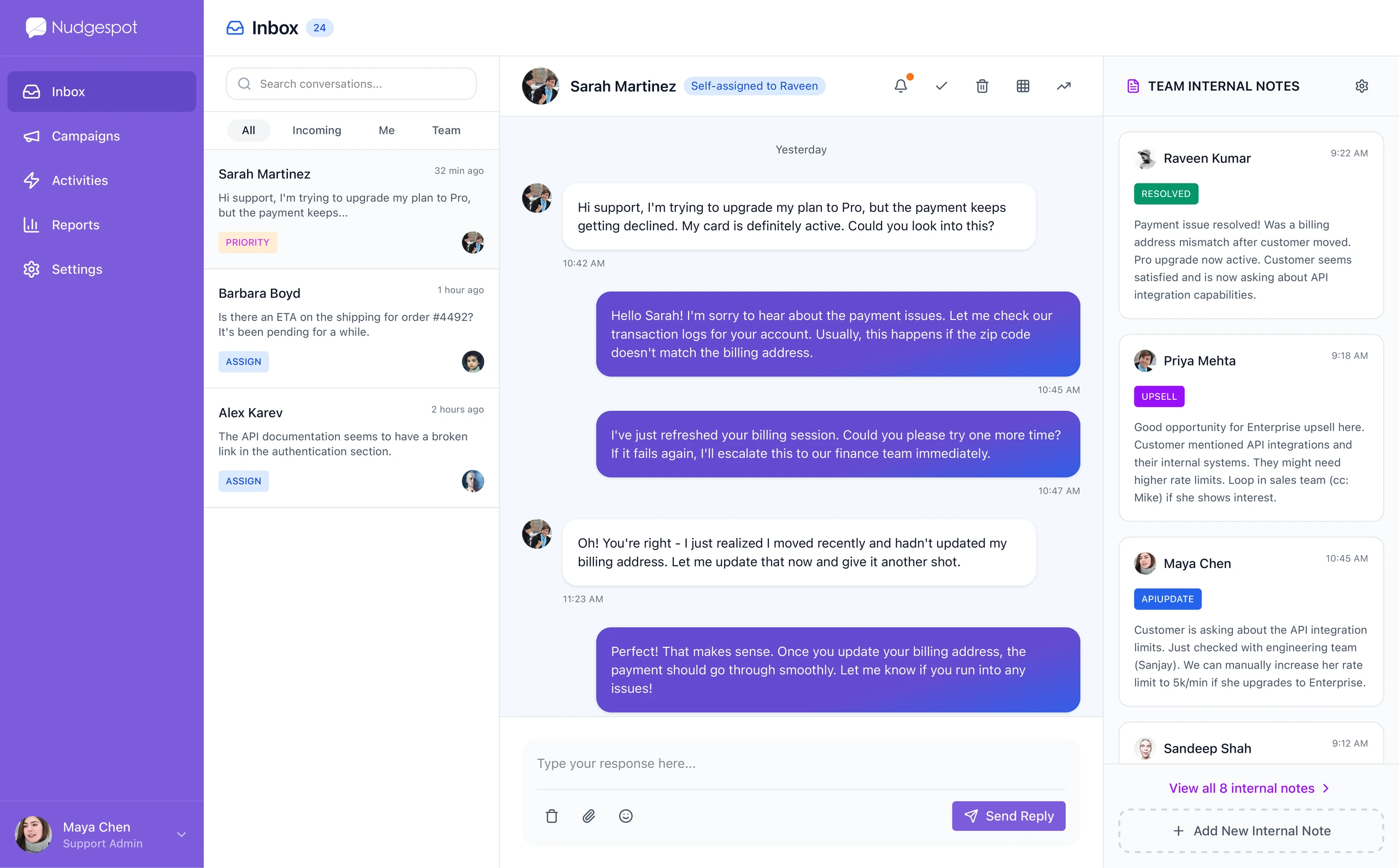
Task: Add a new internal note
Action: click(x=1251, y=831)
